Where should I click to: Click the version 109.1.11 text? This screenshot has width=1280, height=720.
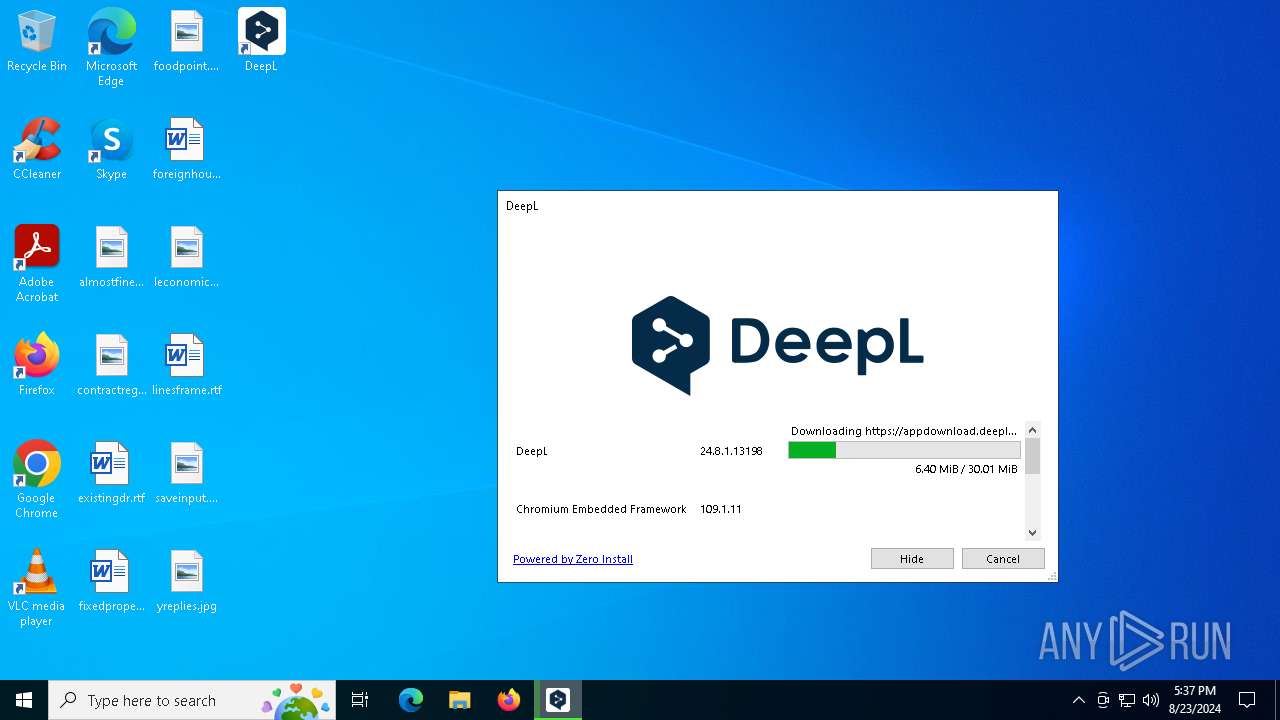pos(720,509)
